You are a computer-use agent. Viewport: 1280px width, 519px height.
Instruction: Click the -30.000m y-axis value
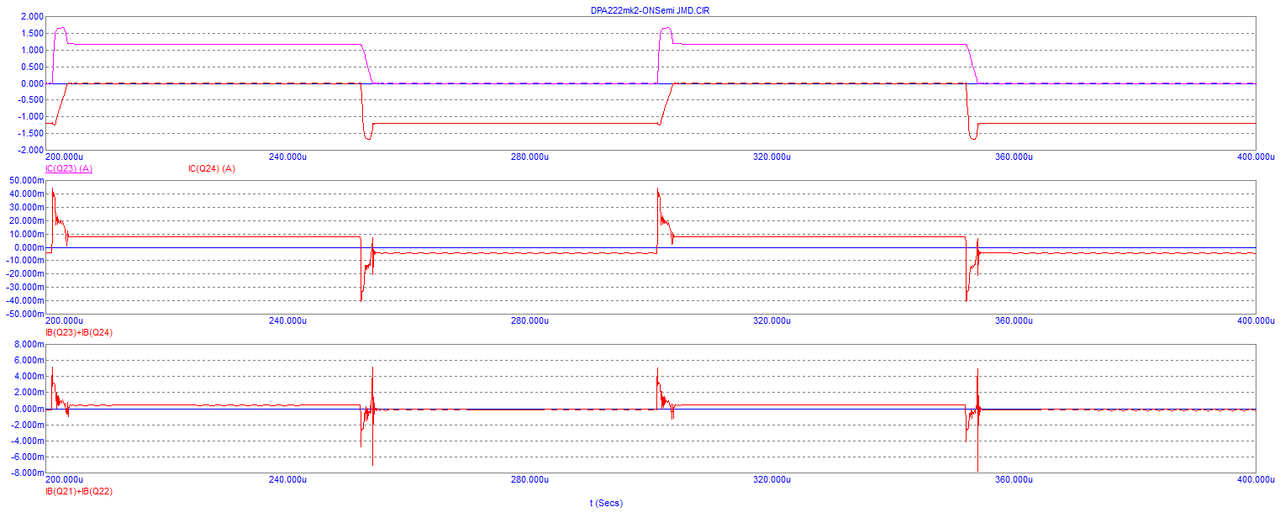coord(23,287)
